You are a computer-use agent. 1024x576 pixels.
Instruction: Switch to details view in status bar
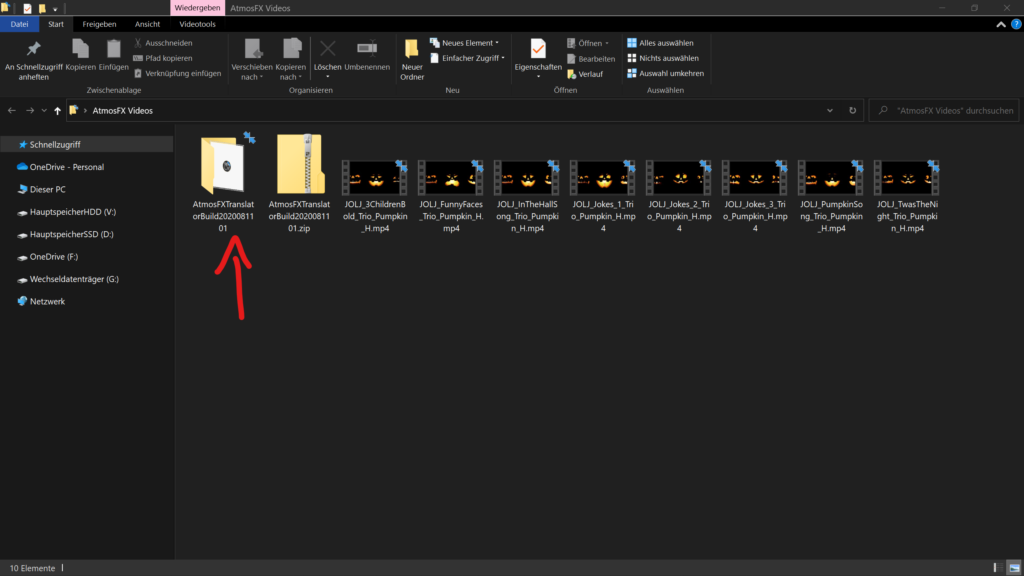997,568
